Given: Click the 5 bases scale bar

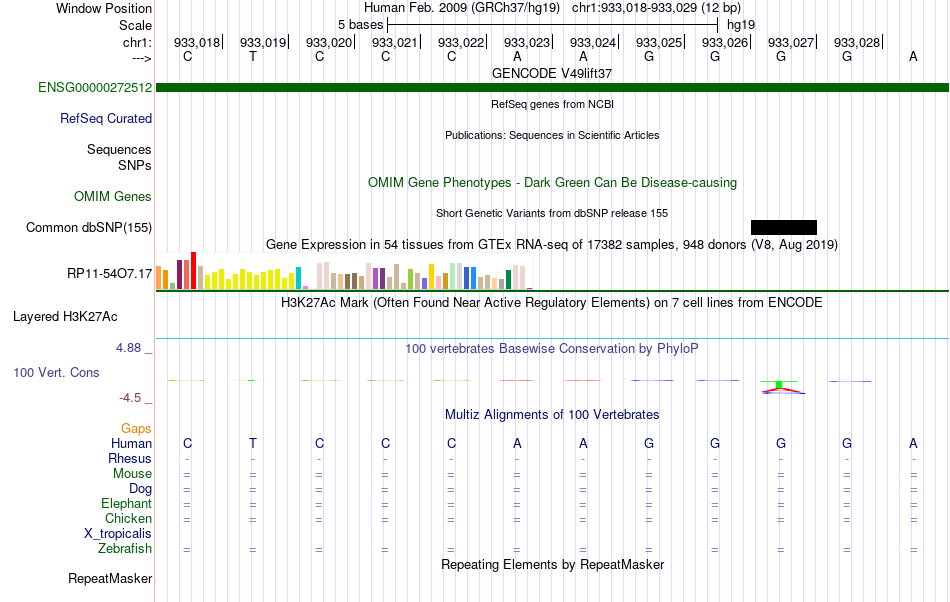Looking at the screenshot, I should pyautogui.click(x=553, y=25).
